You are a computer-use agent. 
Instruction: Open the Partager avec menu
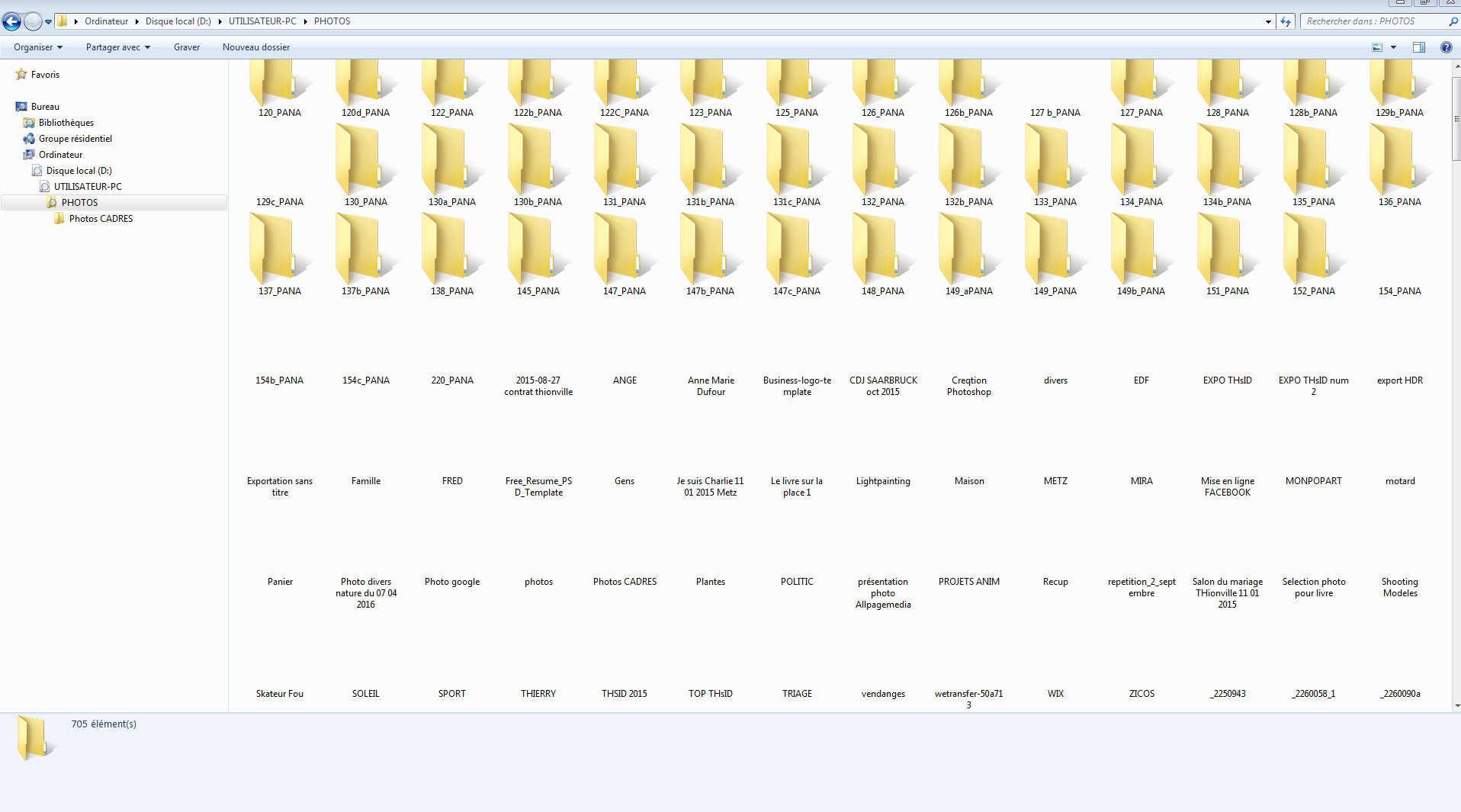point(116,47)
